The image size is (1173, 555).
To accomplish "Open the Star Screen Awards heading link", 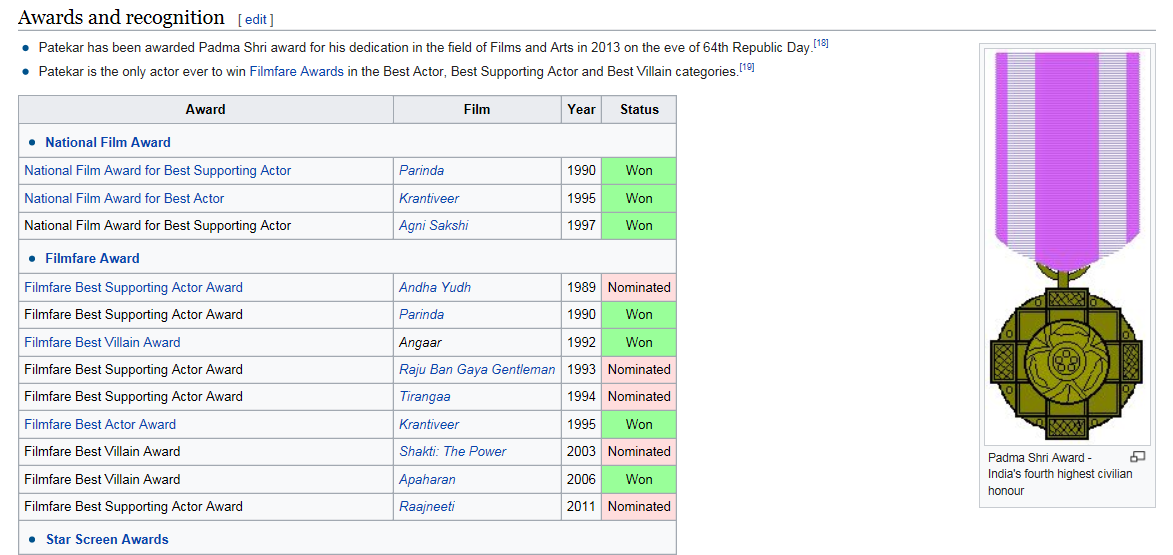I will click(x=107, y=539).
